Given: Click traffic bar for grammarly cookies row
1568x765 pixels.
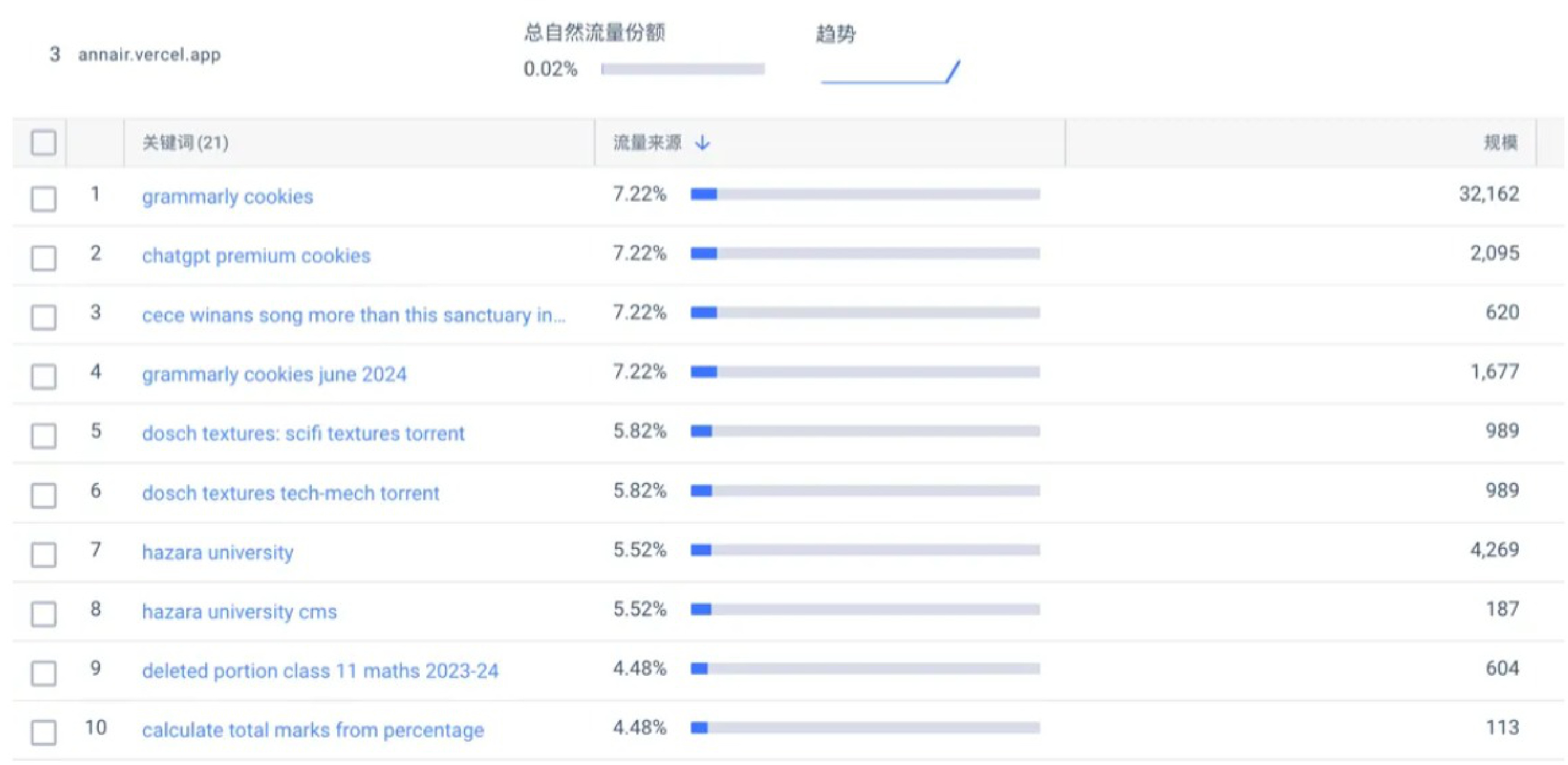Looking at the screenshot, I should (865, 195).
